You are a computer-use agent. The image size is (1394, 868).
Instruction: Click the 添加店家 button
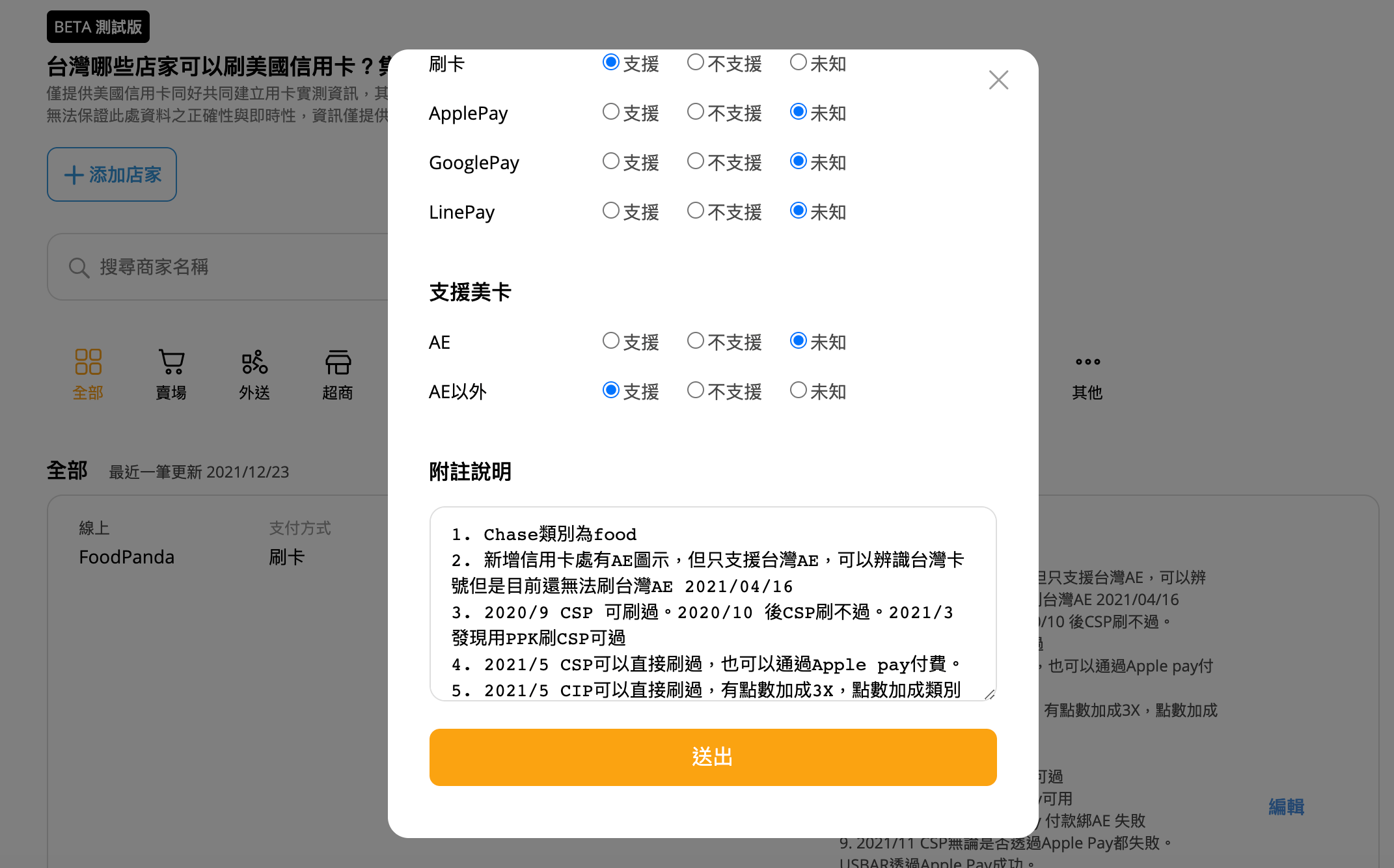111,174
